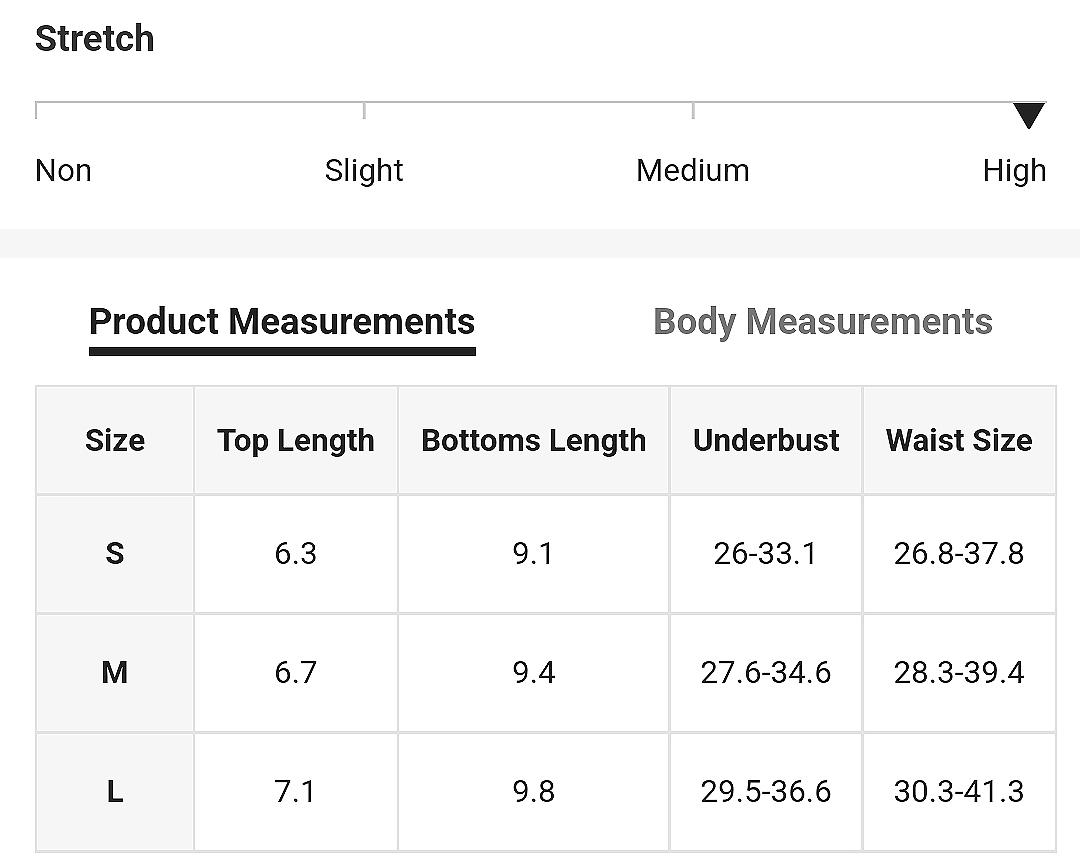Select the L size row label

point(115,792)
